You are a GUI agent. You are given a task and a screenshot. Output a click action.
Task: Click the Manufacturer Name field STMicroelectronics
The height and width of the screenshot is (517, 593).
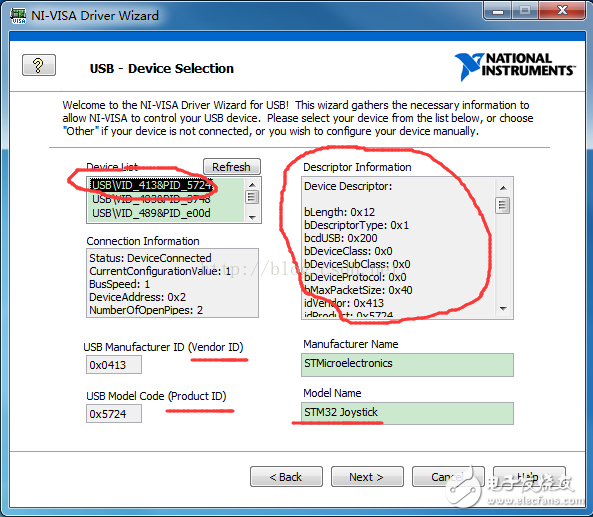tap(407, 365)
